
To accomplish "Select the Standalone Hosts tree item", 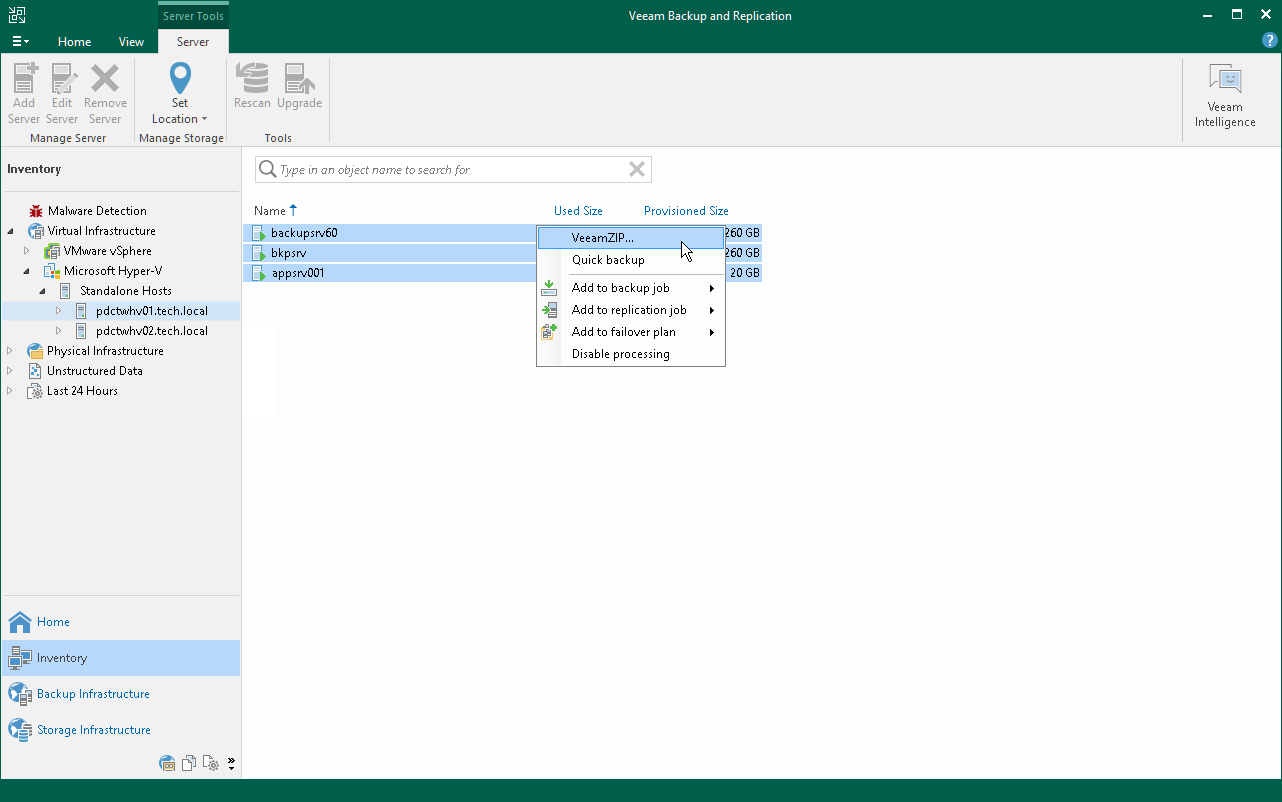I will tap(126, 291).
